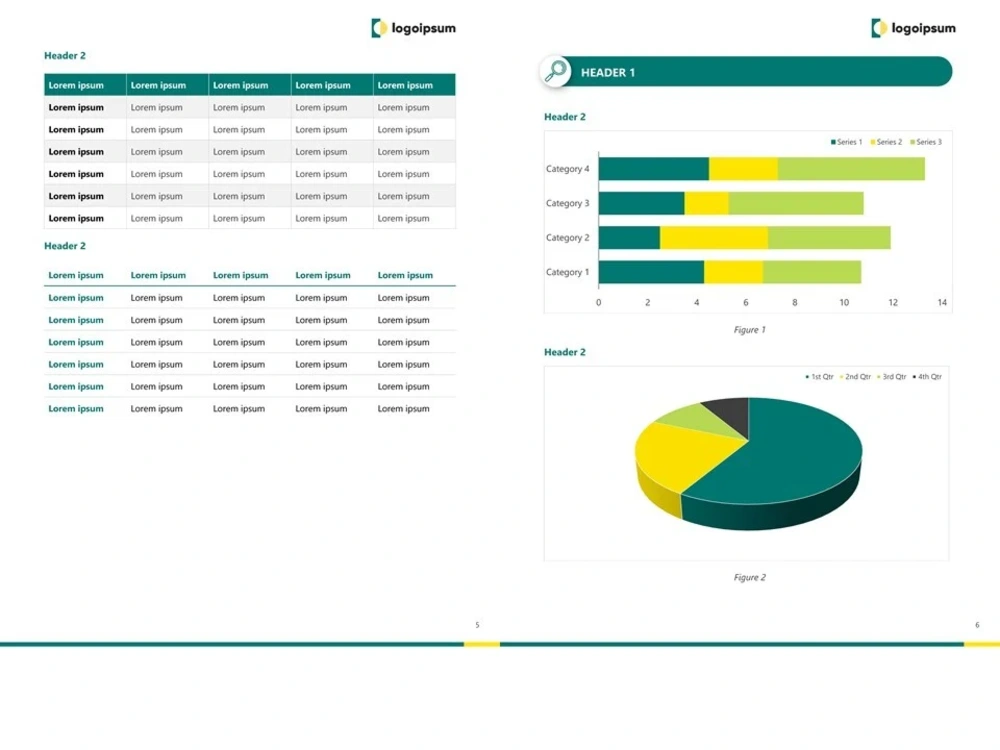Select the Figure 2 caption
This screenshot has height=750, width=1000.
(749, 577)
